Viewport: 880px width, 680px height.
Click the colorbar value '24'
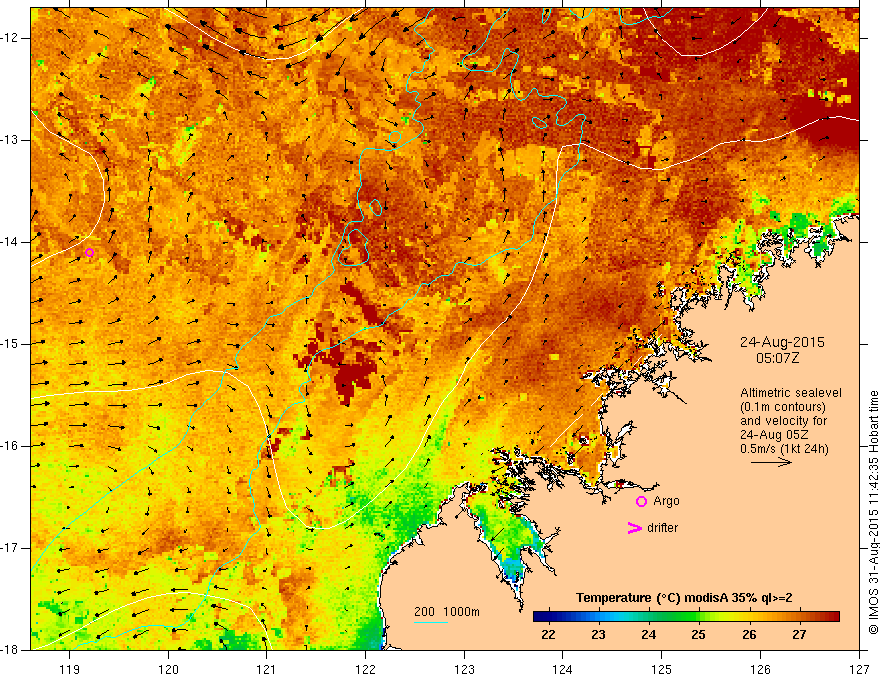coord(649,635)
